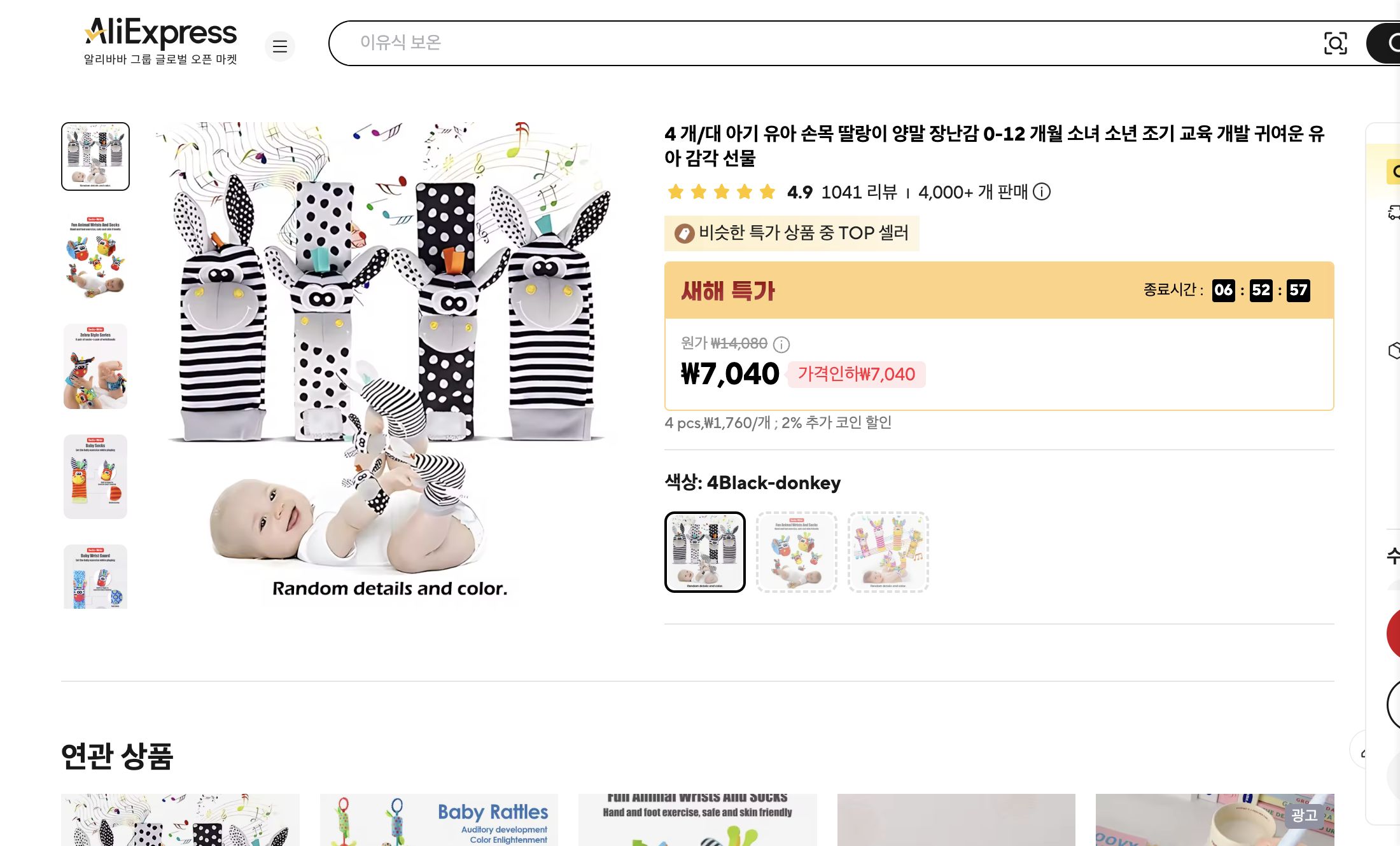Click the image search camera icon
Image resolution: width=1400 pixels, height=846 pixels.
click(x=1335, y=43)
